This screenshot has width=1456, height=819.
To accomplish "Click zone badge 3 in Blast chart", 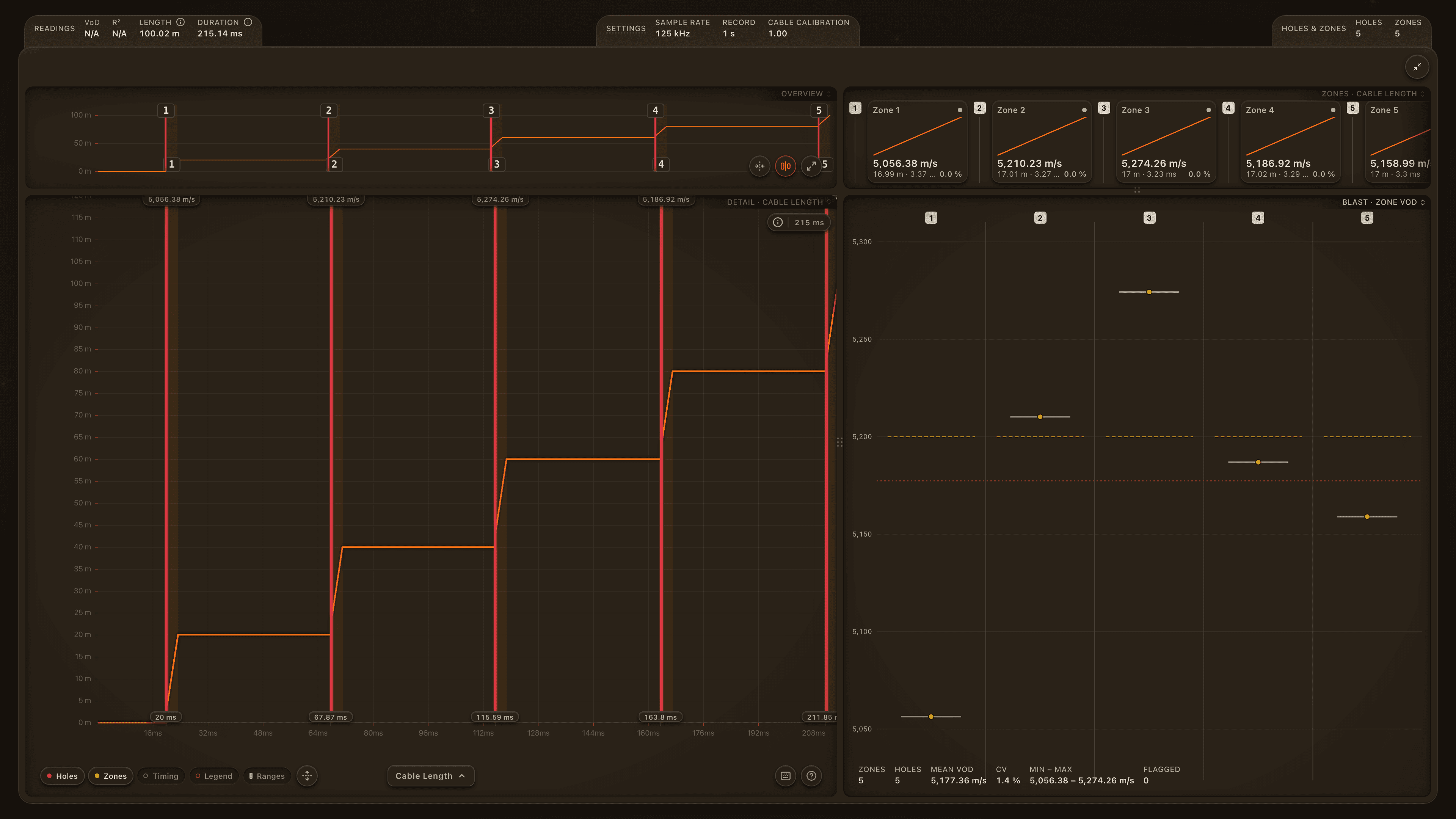I will click(x=1149, y=218).
